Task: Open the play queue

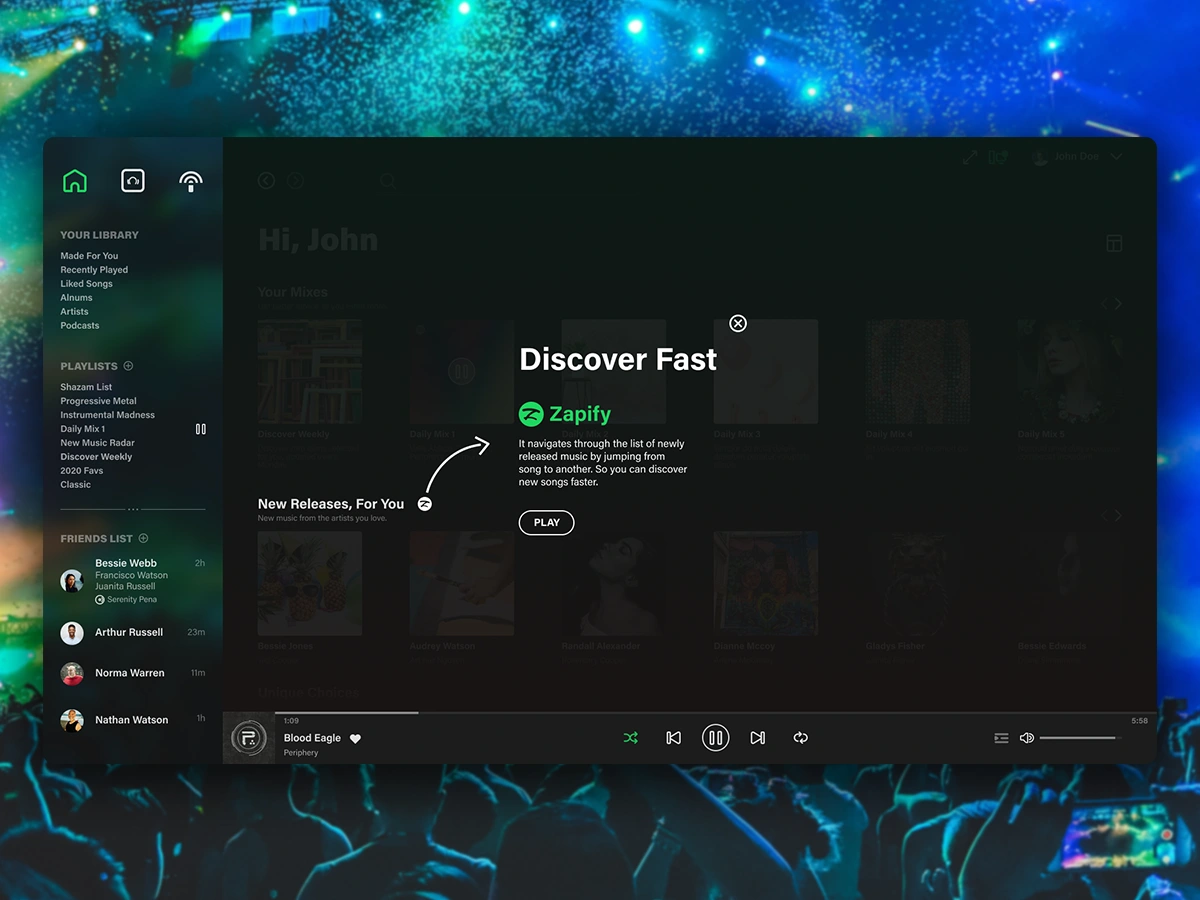Action: click(x=1001, y=738)
